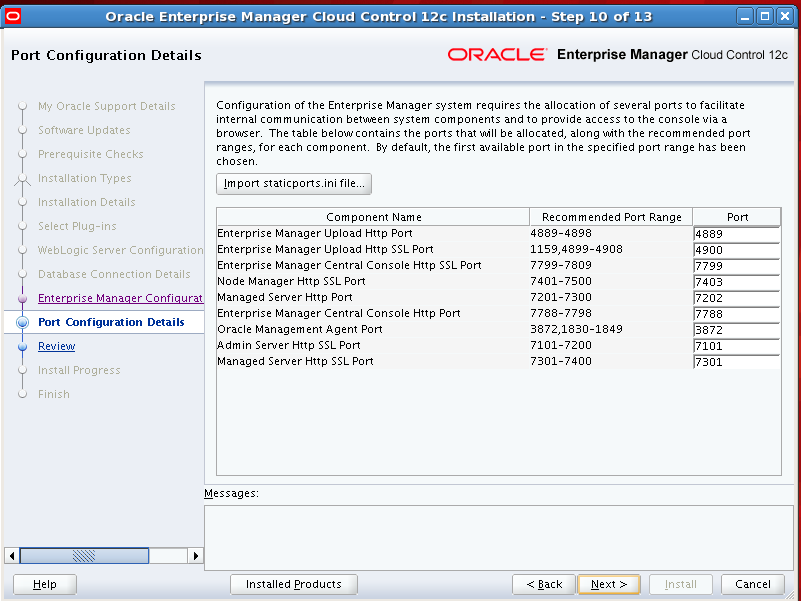Viewport: 801px width, 601px height.
Task: Click the Component Name column header
Action: click(373, 217)
